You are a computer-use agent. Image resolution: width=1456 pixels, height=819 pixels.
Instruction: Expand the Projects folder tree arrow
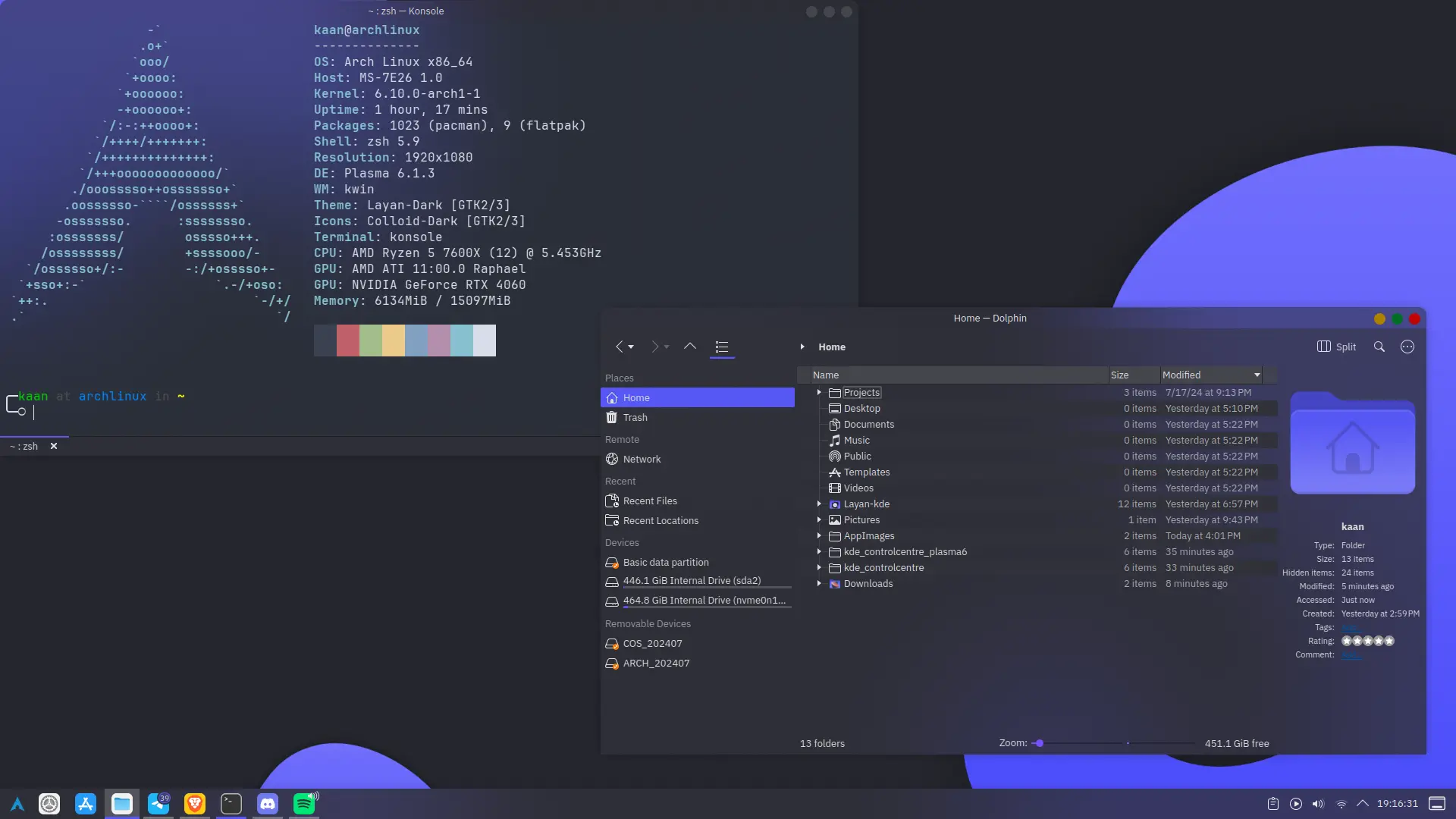click(x=819, y=392)
